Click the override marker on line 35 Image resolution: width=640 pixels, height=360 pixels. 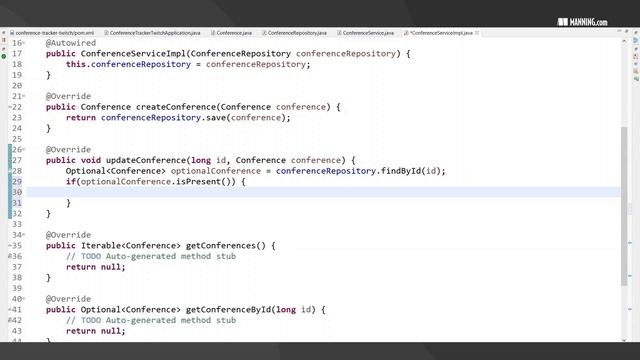coord(10,245)
